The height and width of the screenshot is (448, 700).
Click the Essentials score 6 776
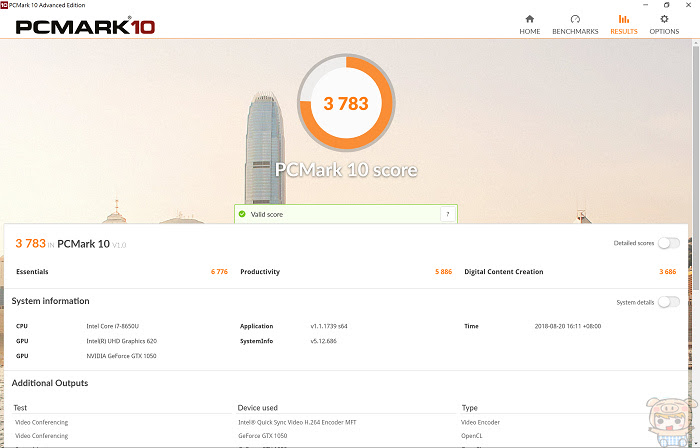click(219, 272)
